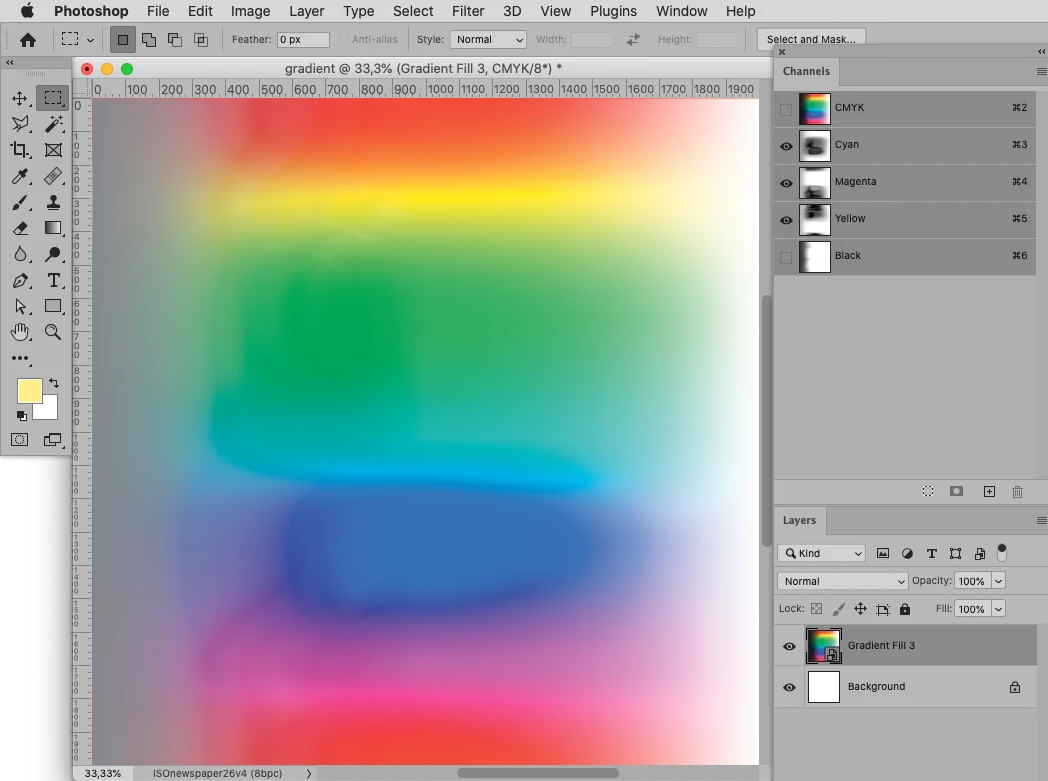Click Intersect with Selection mode button
1048x781 pixels.
201,40
